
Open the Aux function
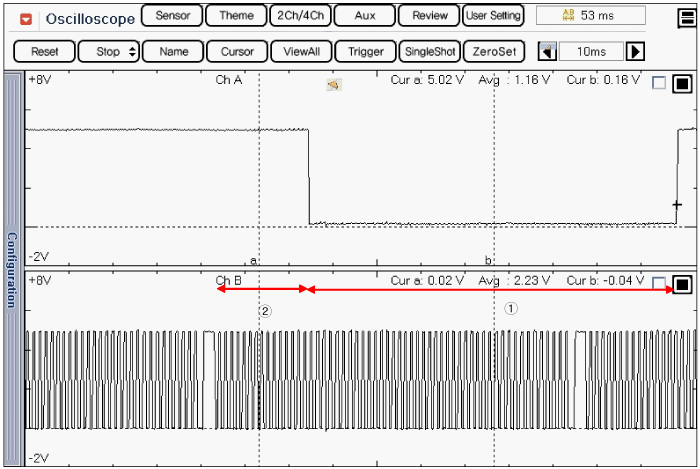pyautogui.click(x=365, y=16)
